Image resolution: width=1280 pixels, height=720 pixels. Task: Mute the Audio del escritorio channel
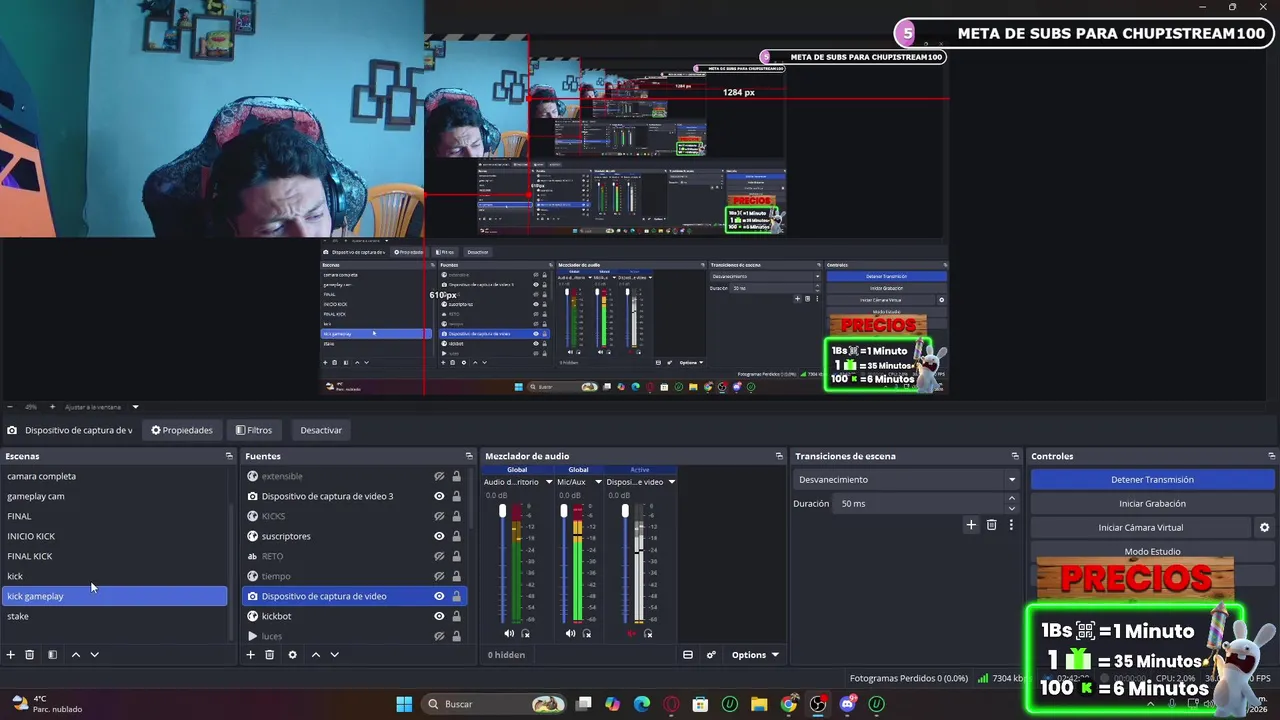coord(509,633)
